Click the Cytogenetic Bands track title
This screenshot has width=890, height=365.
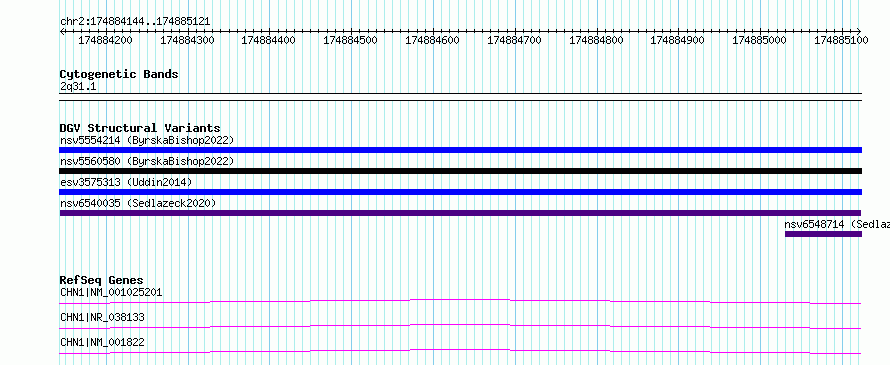click(x=119, y=74)
